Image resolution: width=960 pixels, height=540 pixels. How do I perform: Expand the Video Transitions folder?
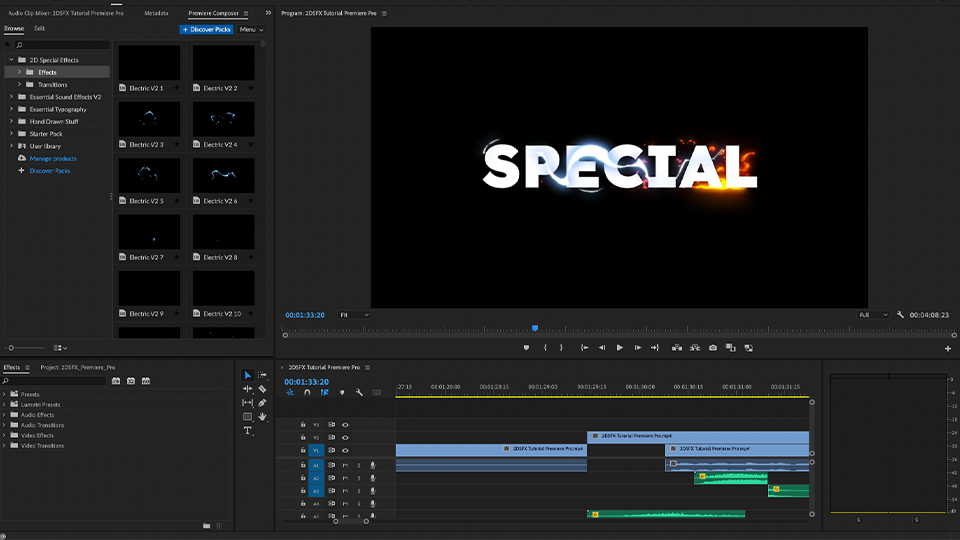5,445
